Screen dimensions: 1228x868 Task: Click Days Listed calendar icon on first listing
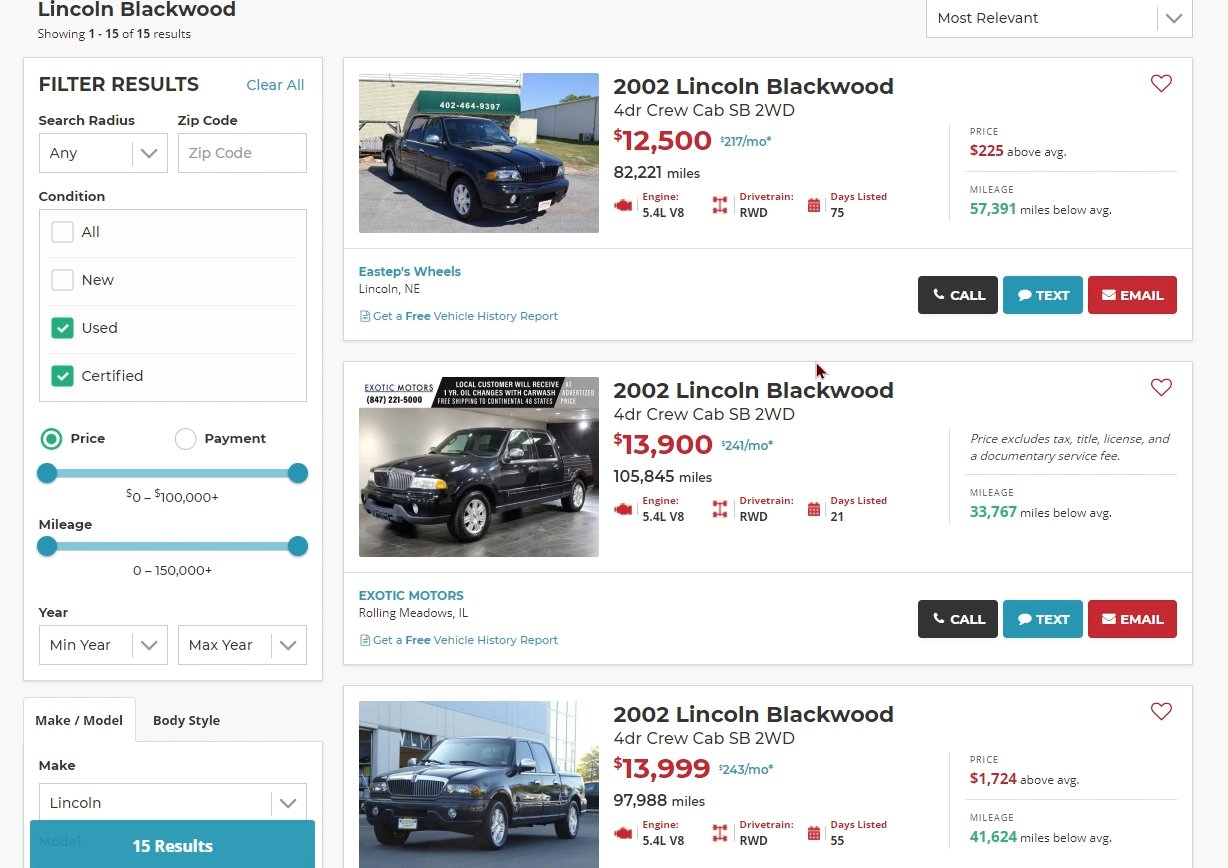814,205
